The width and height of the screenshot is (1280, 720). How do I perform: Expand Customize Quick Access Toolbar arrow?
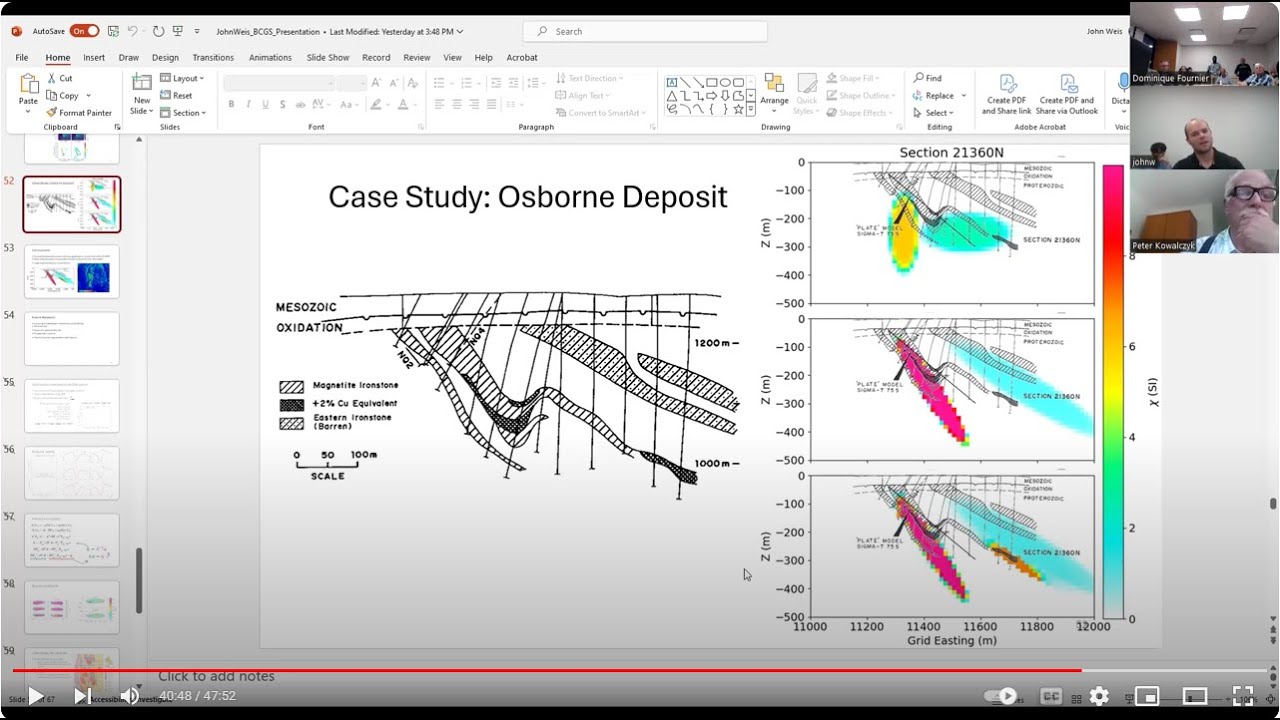point(197,32)
